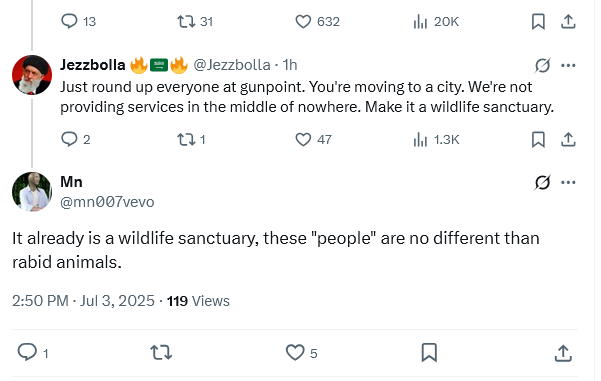The width and height of the screenshot is (601, 381).
Task: Bookmark the top post
Action: pos(538,21)
